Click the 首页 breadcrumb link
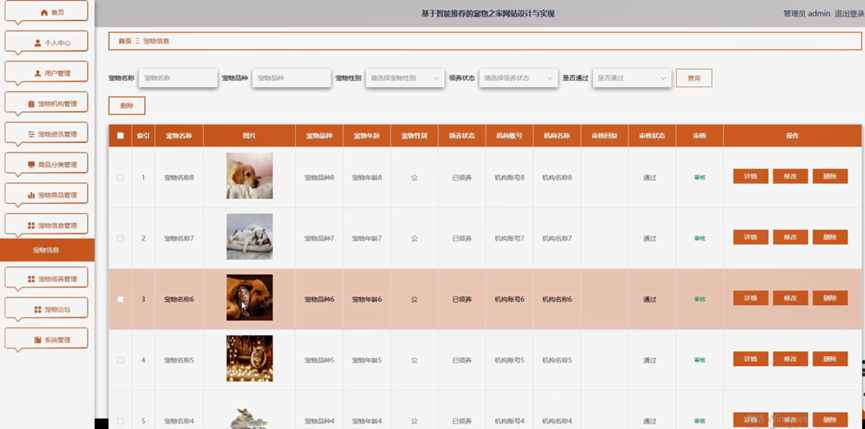The height and width of the screenshot is (429, 865). [125, 41]
